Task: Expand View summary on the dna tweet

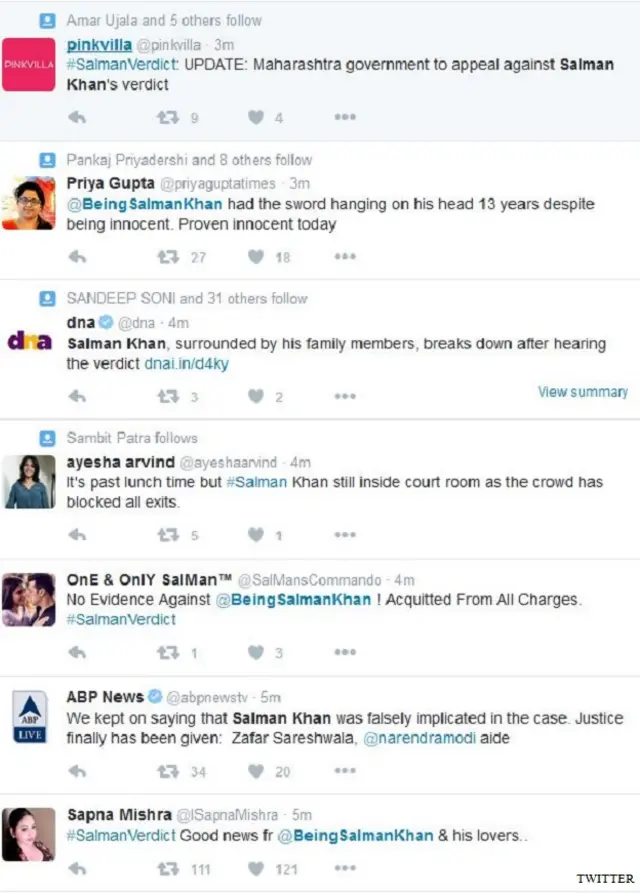Action: click(583, 392)
